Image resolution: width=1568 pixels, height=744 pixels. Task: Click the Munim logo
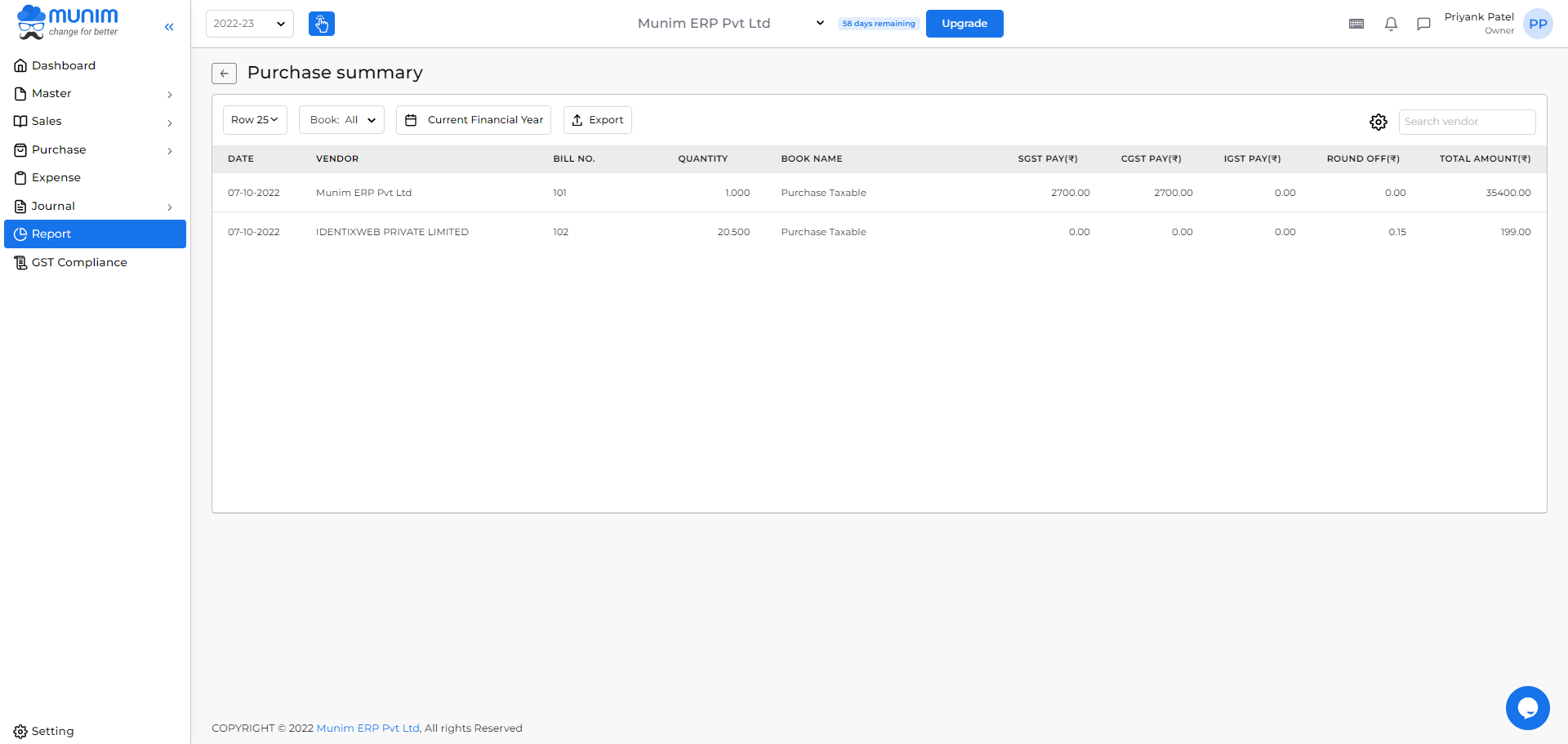(x=68, y=22)
